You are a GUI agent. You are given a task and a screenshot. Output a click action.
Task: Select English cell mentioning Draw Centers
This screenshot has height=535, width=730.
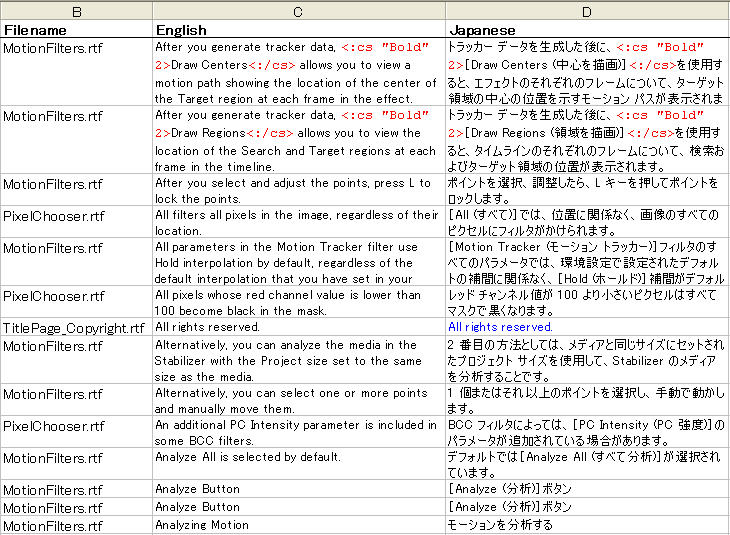298,72
